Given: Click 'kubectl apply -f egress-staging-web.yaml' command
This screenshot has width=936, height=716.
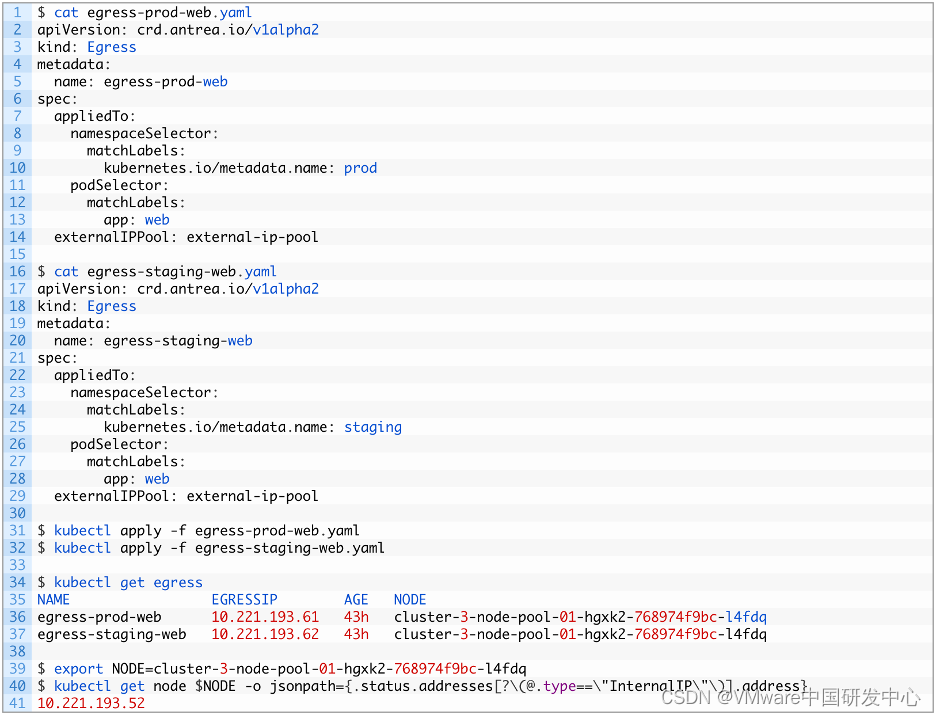Looking at the screenshot, I should point(219,548).
